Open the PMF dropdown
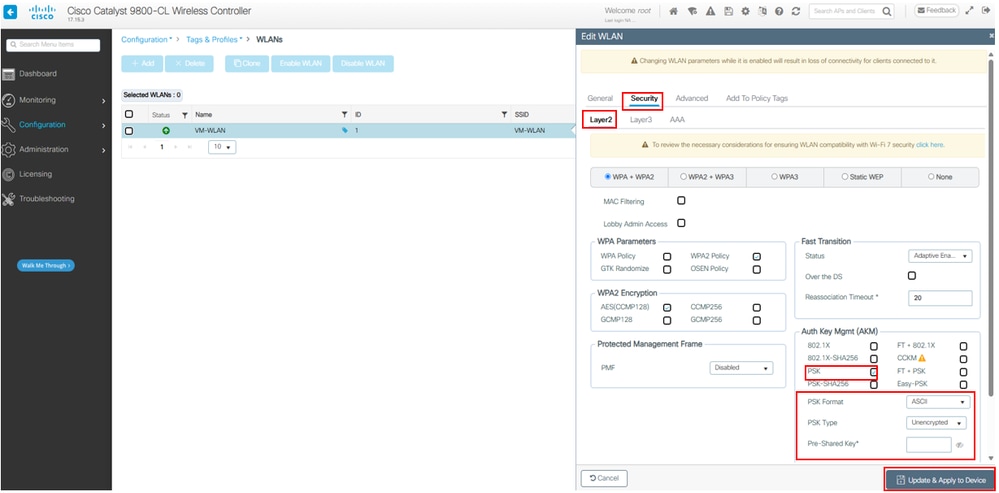The image size is (999, 493). (741, 368)
